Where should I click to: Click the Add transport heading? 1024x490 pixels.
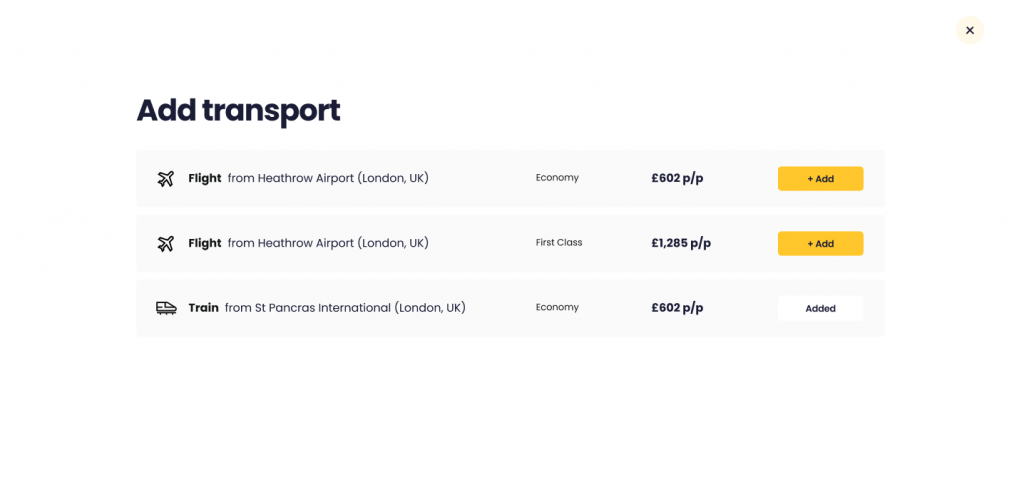tap(238, 110)
